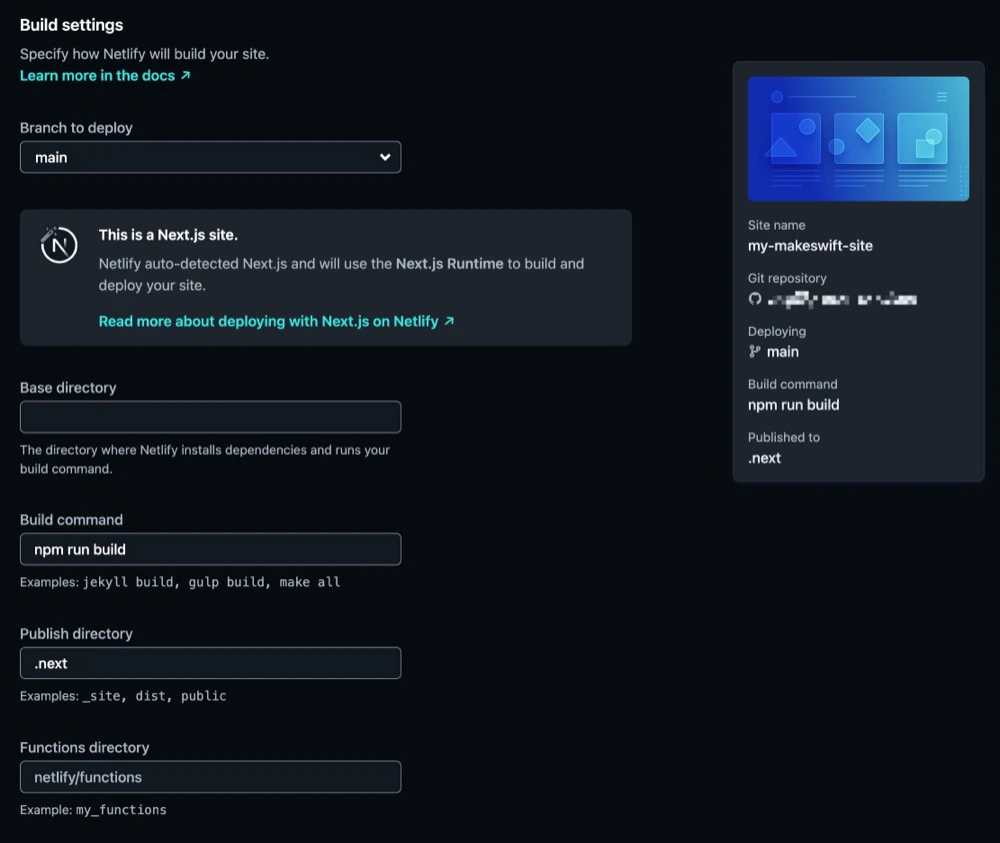Click the GitHub icon under Git repository

coord(753,299)
